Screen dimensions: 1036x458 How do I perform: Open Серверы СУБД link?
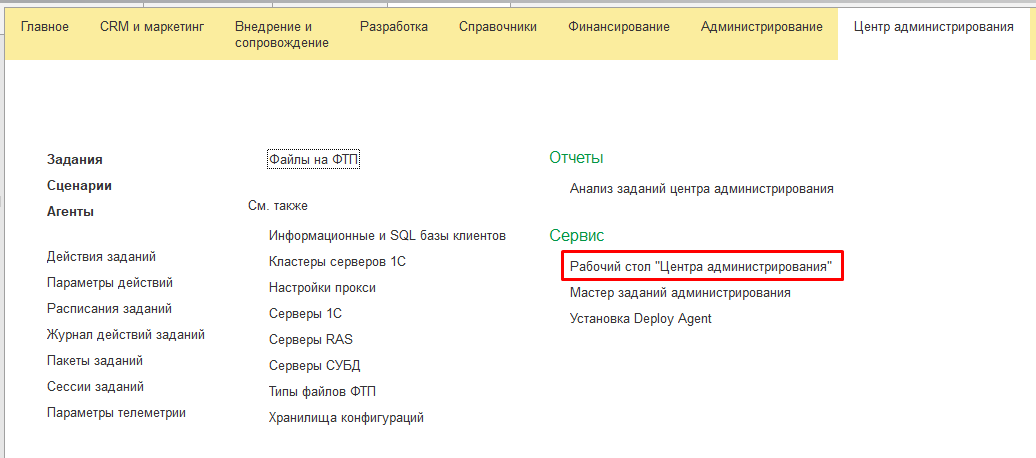pyautogui.click(x=314, y=366)
